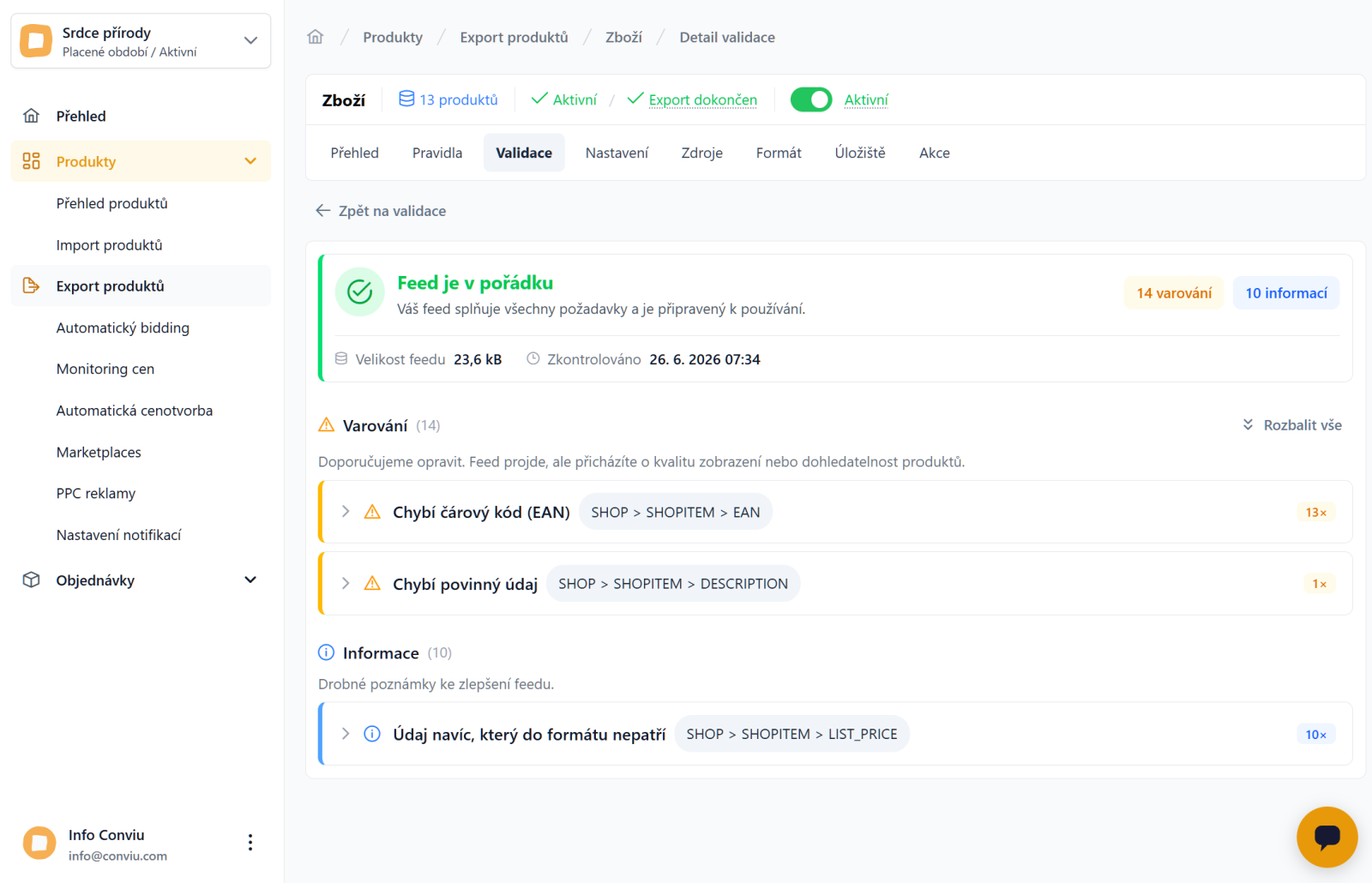The height and width of the screenshot is (883, 1372).
Task: Open the Srdce přírody shop selector dropdown
Action: (141, 41)
